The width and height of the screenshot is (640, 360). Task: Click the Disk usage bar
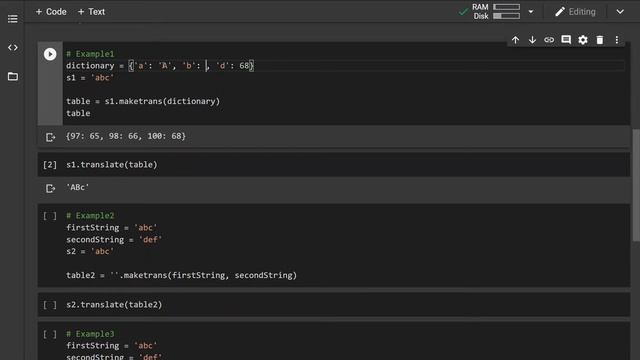tap(506, 16)
